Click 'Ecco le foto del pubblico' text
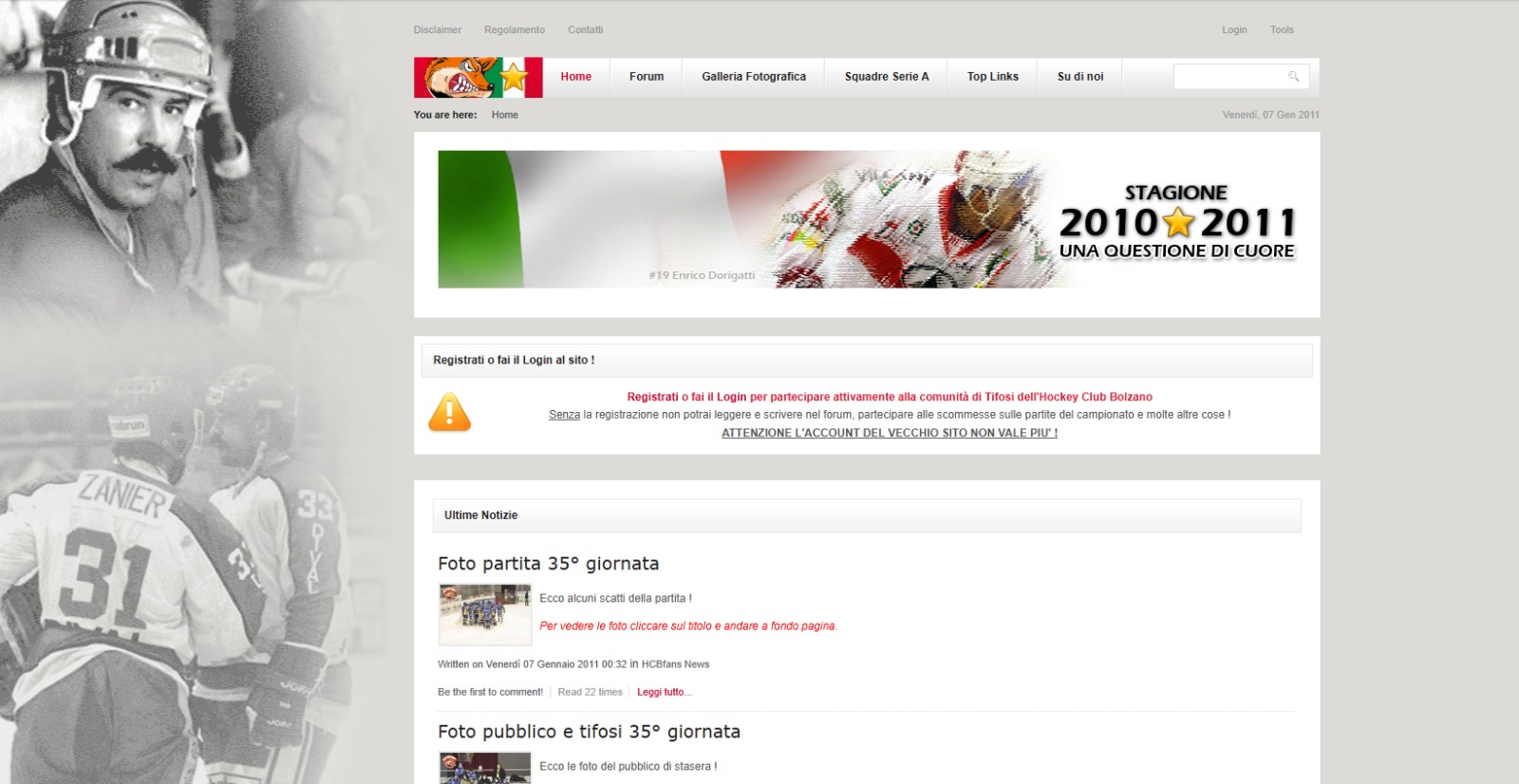 (x=628, y=767)
